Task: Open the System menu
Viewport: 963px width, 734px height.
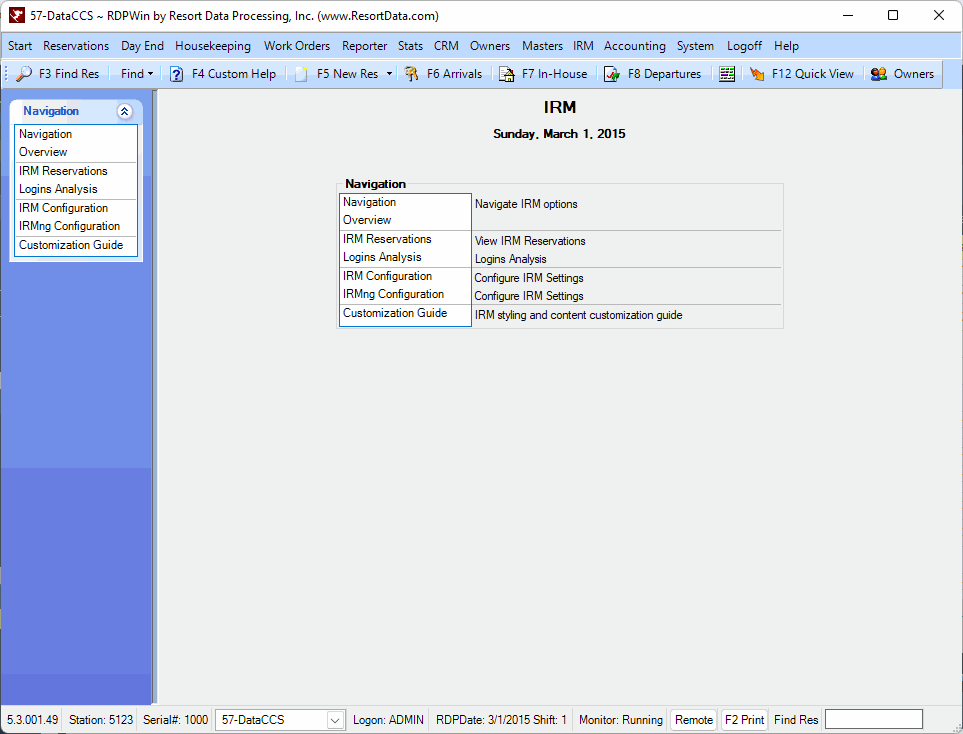Action: tap(695, 46)
